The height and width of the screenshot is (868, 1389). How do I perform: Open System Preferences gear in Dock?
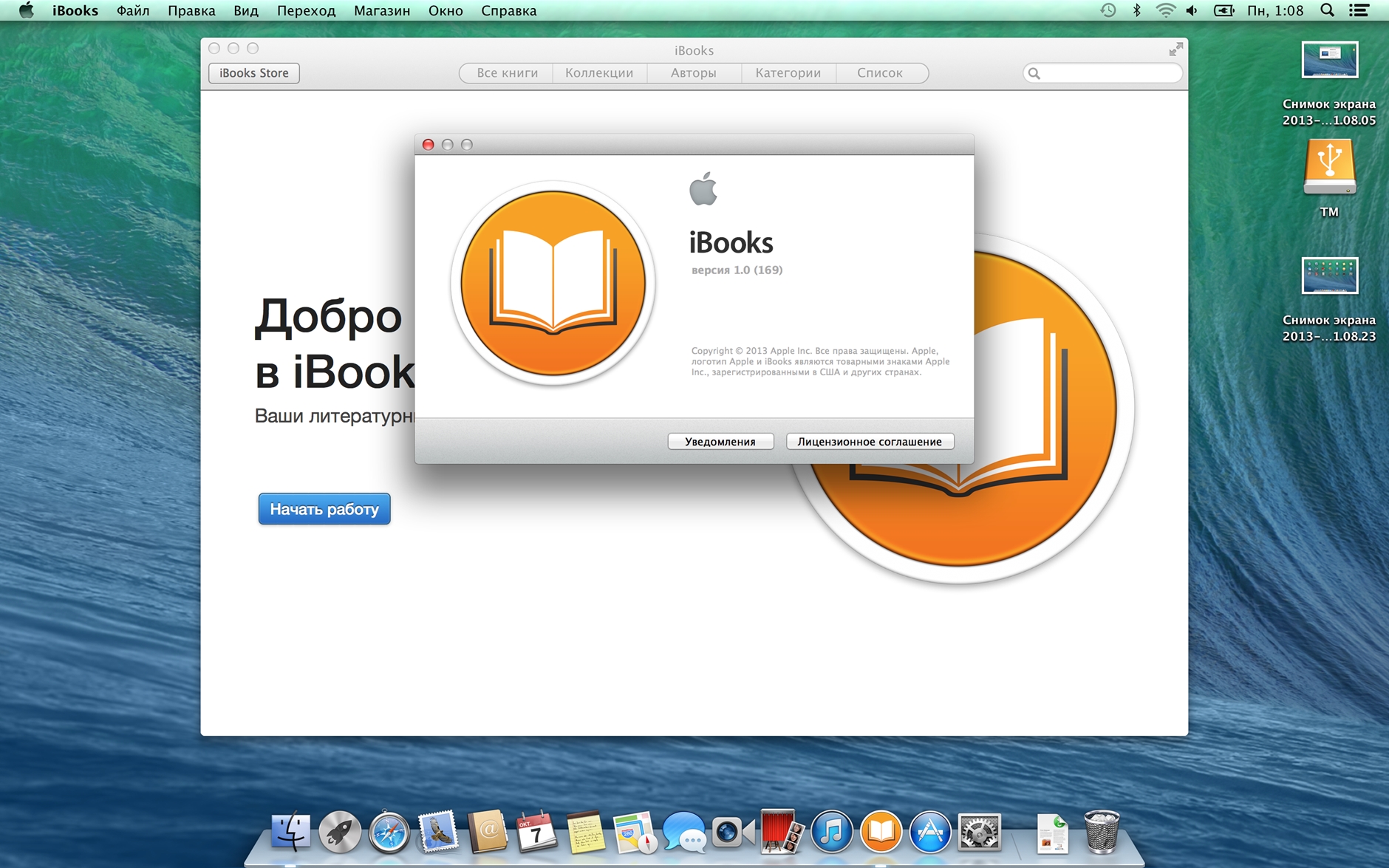point(979,833)
